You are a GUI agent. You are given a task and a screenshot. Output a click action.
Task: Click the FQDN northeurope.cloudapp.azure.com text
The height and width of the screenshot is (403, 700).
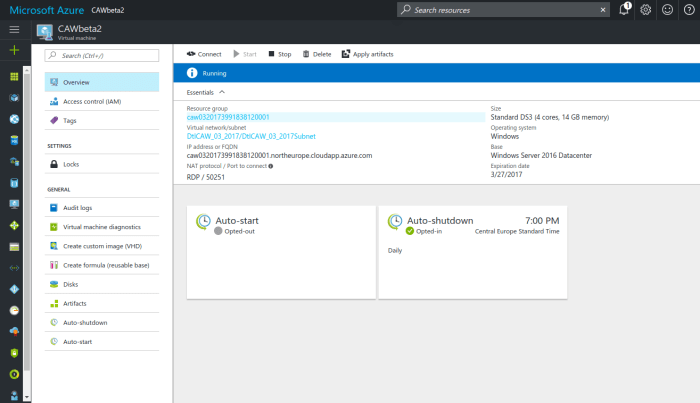(279, 155)
